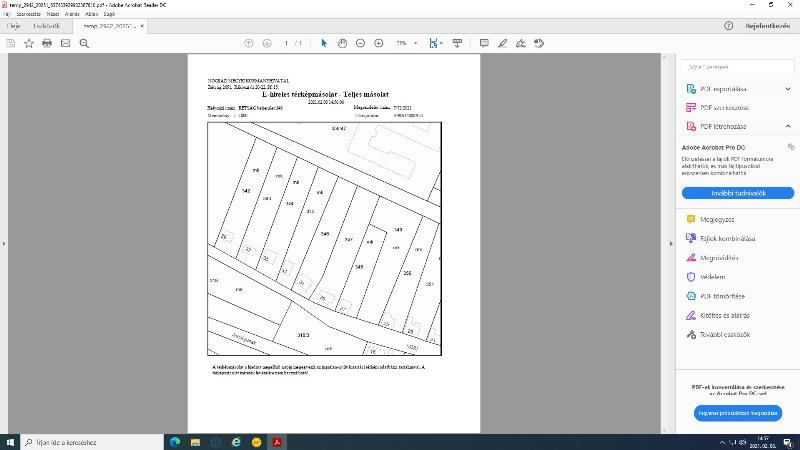Screen dimensions: 800x450
Task: Activate the arrow selection tool
Action: point(323,43)
